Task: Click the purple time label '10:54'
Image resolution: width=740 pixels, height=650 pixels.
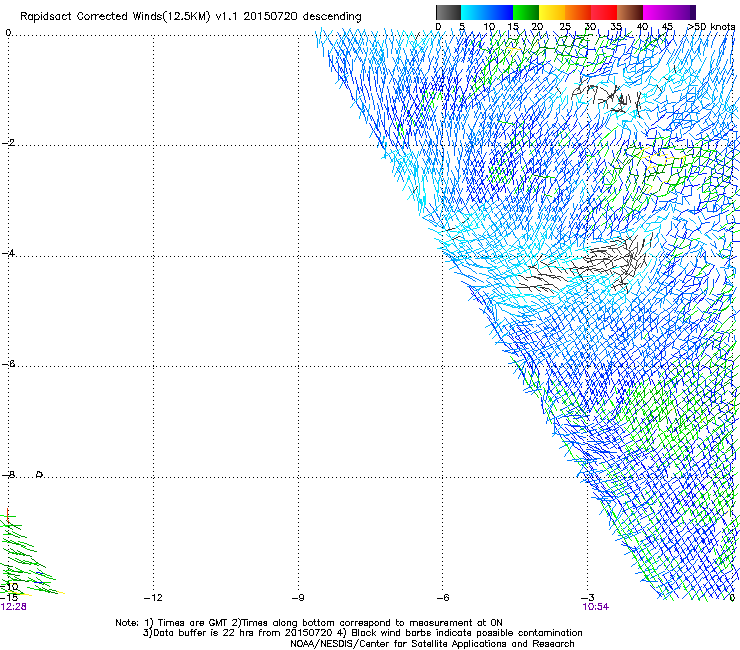Action: (595, 607)
